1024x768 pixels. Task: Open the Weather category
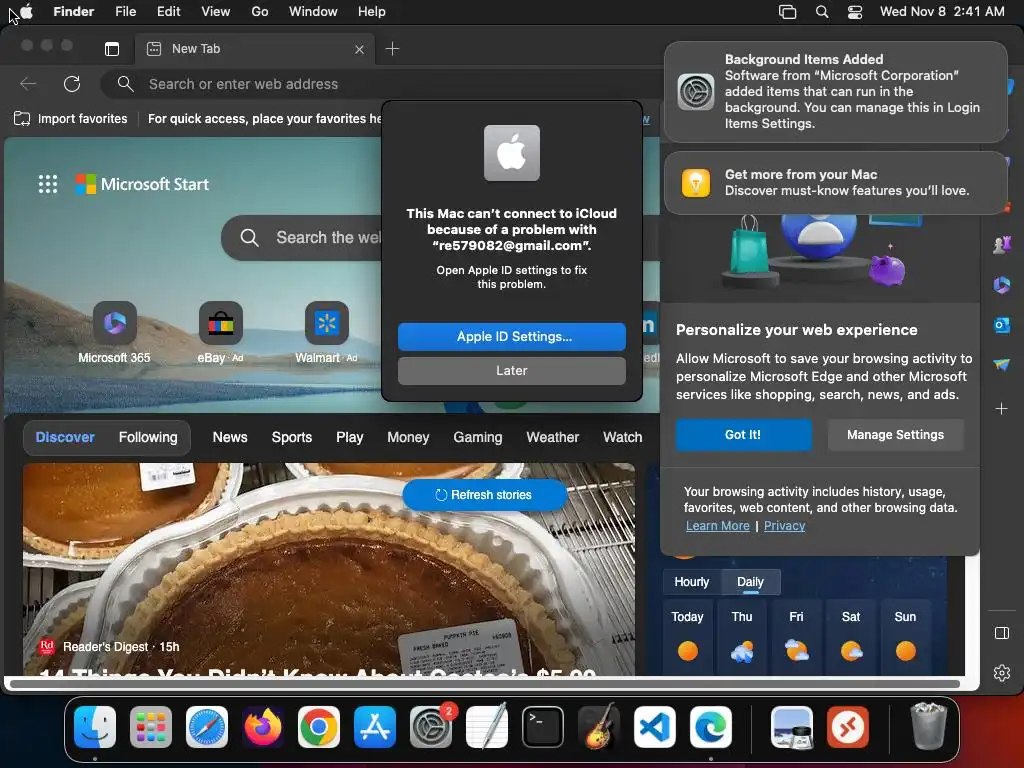click(x=552, y=438)
